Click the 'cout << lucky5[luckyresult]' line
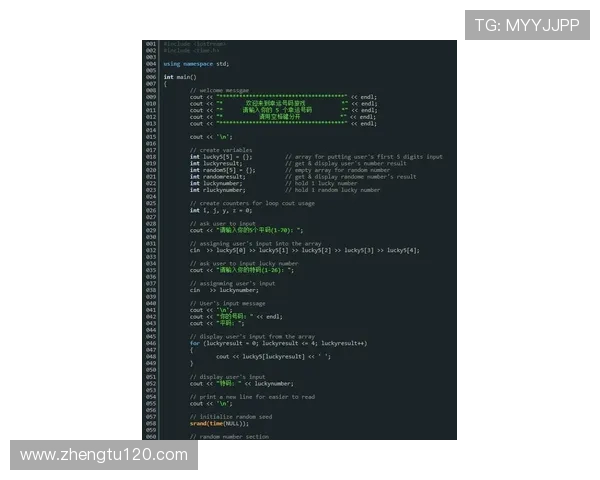Viewport: 600px width, 480px height. coord(273,357)
